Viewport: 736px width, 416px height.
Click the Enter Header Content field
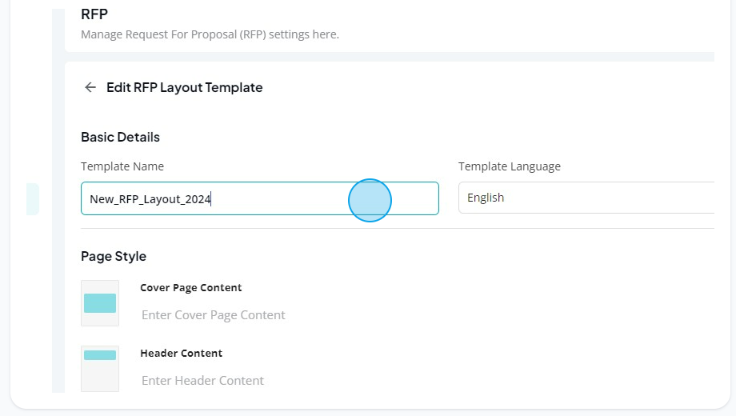(203, 380)
